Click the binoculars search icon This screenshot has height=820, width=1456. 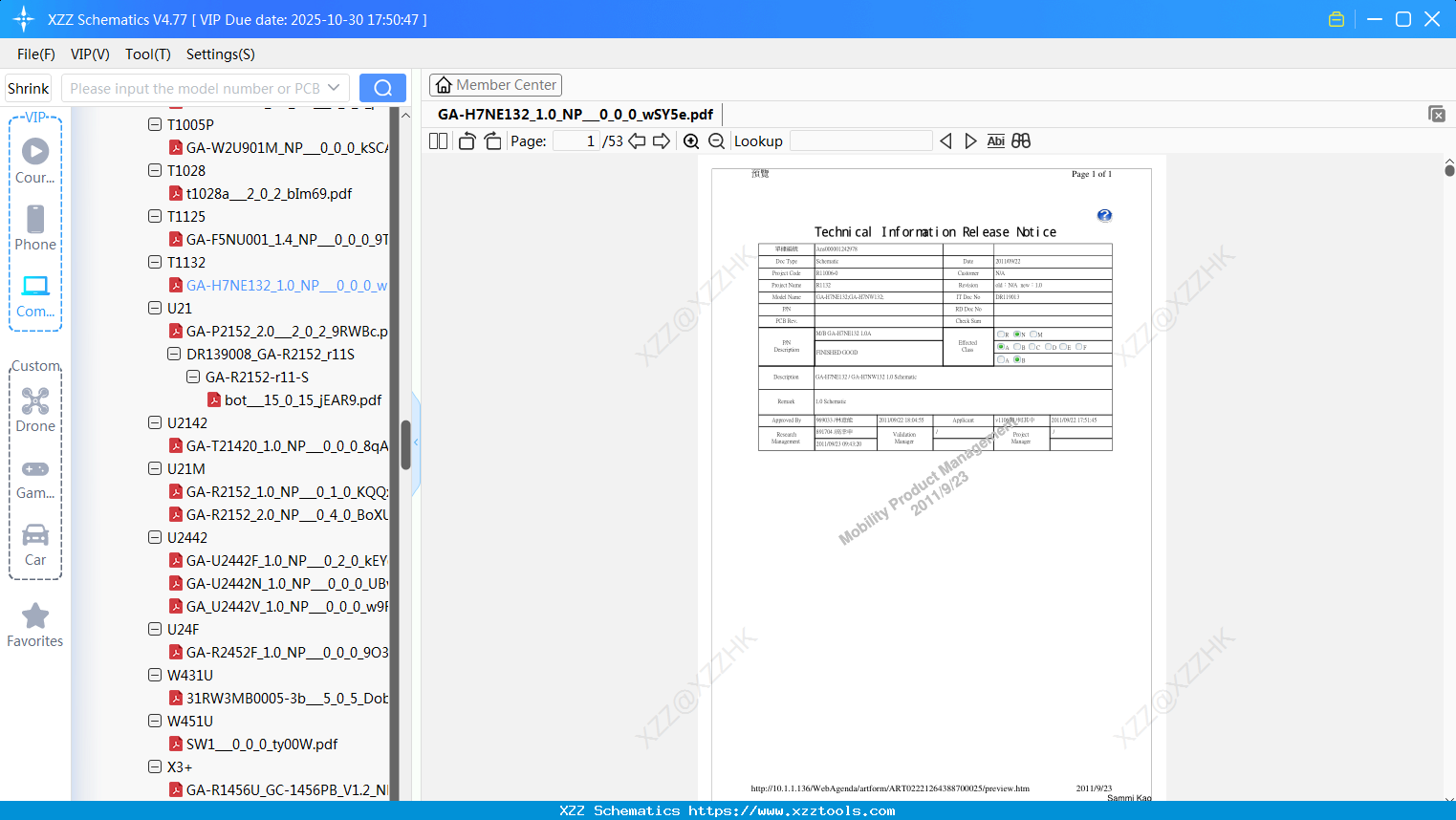pyautogui.click(x=1021, y=141)
